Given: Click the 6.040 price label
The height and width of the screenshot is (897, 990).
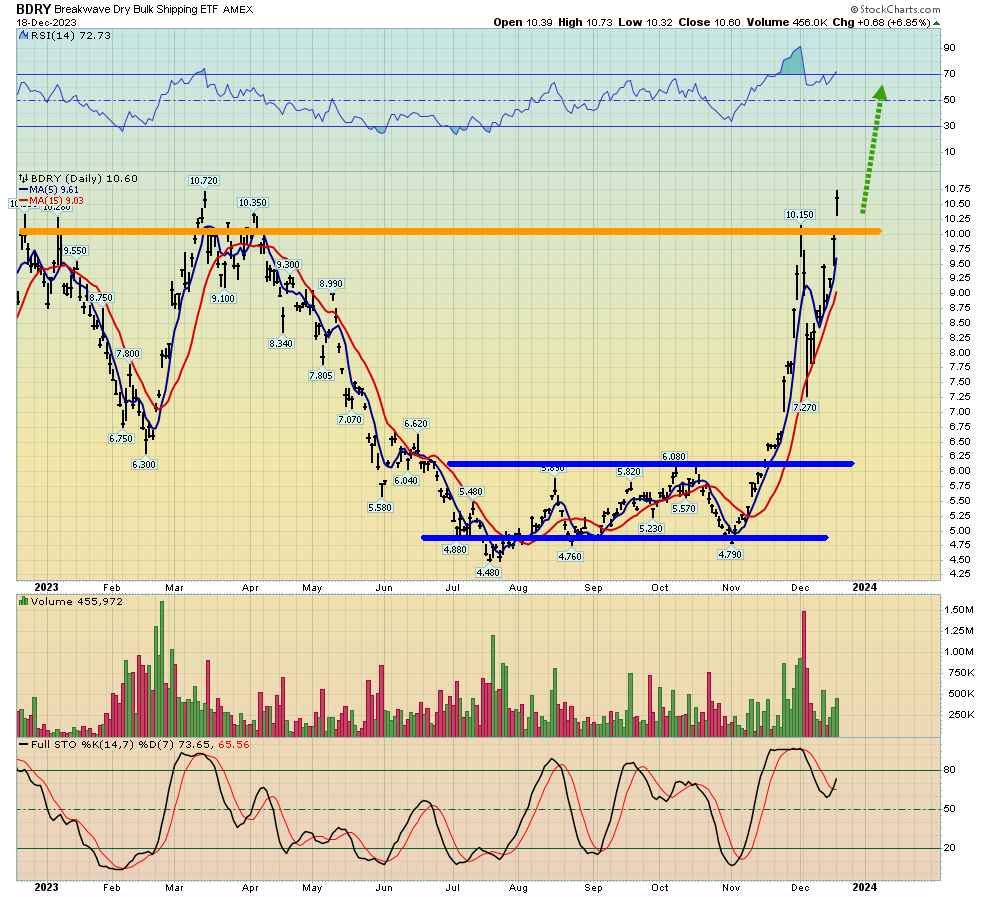Looking at the screenshot, I should 406,481.
